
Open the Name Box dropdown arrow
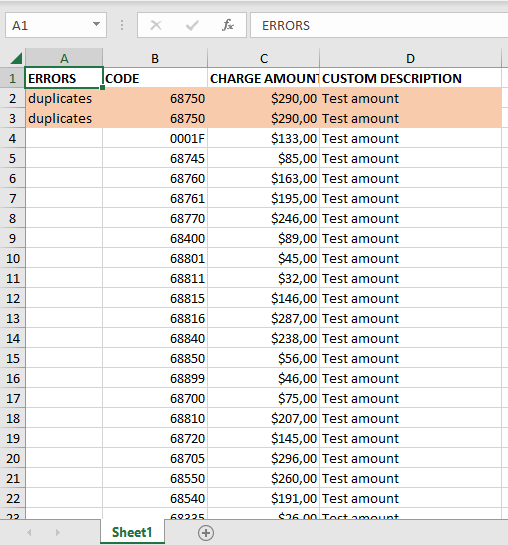(96, 25)
